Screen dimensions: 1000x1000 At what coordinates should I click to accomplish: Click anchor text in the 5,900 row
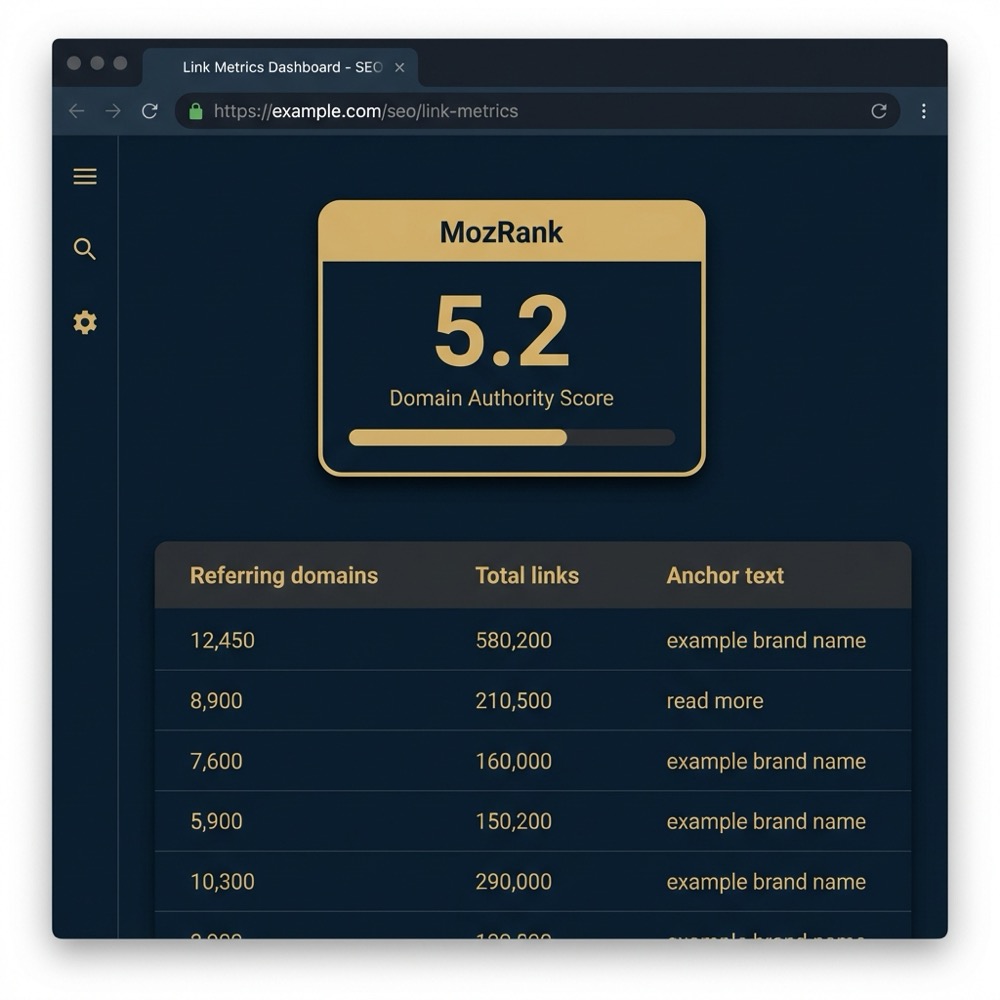[766, 821]
